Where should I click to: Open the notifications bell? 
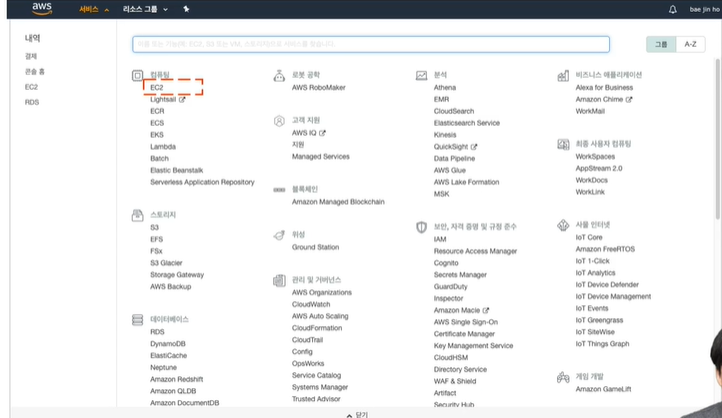(673, 9)
